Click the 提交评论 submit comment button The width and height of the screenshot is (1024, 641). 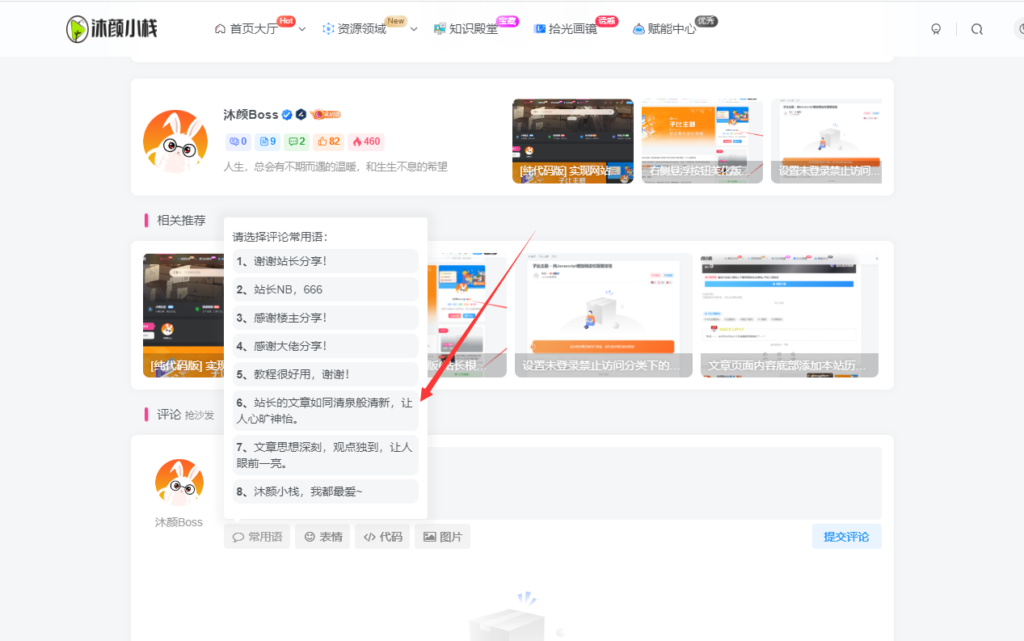tap(845, 536)
